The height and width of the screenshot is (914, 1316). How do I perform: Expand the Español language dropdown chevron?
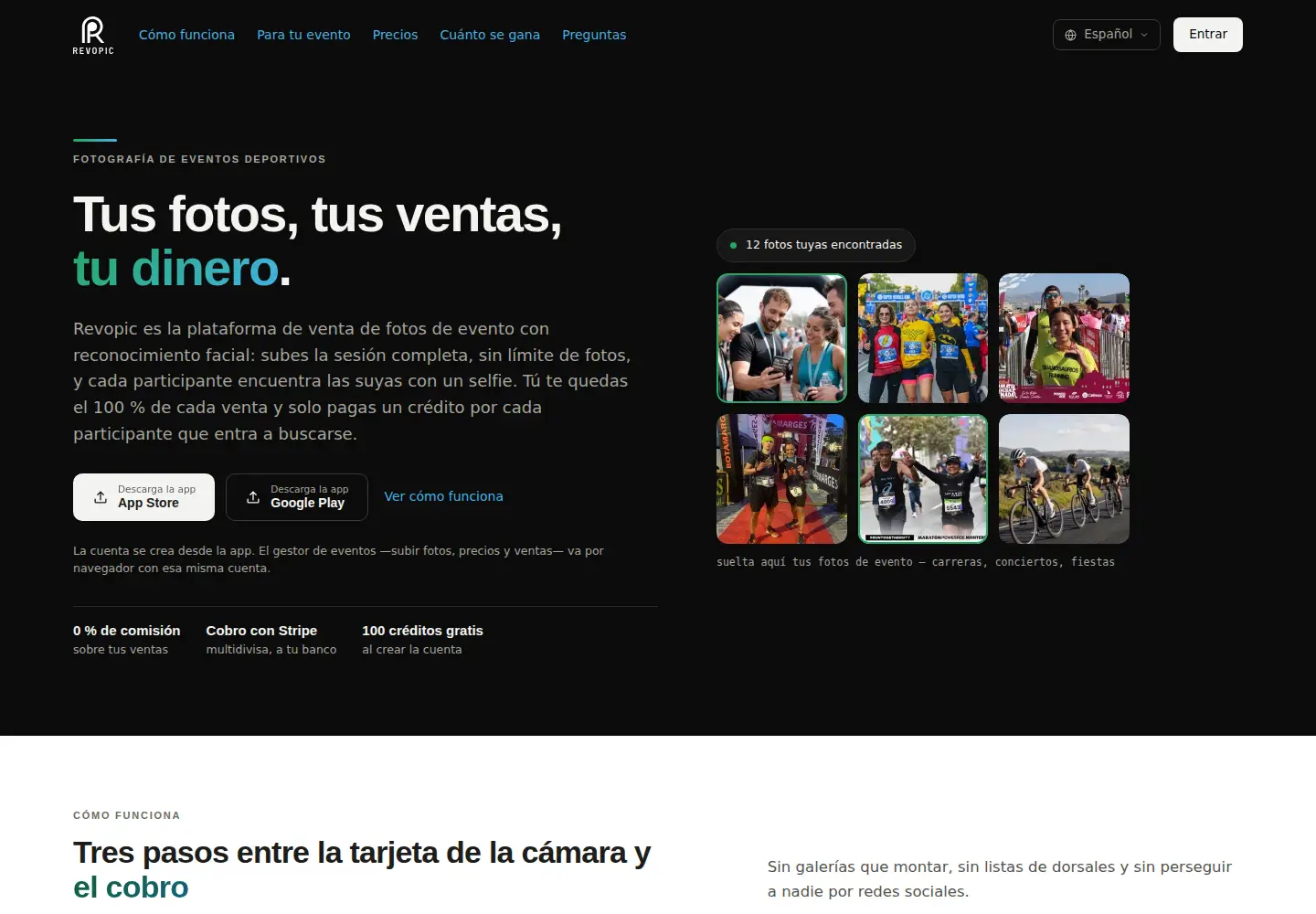(x=1144, y=35)
